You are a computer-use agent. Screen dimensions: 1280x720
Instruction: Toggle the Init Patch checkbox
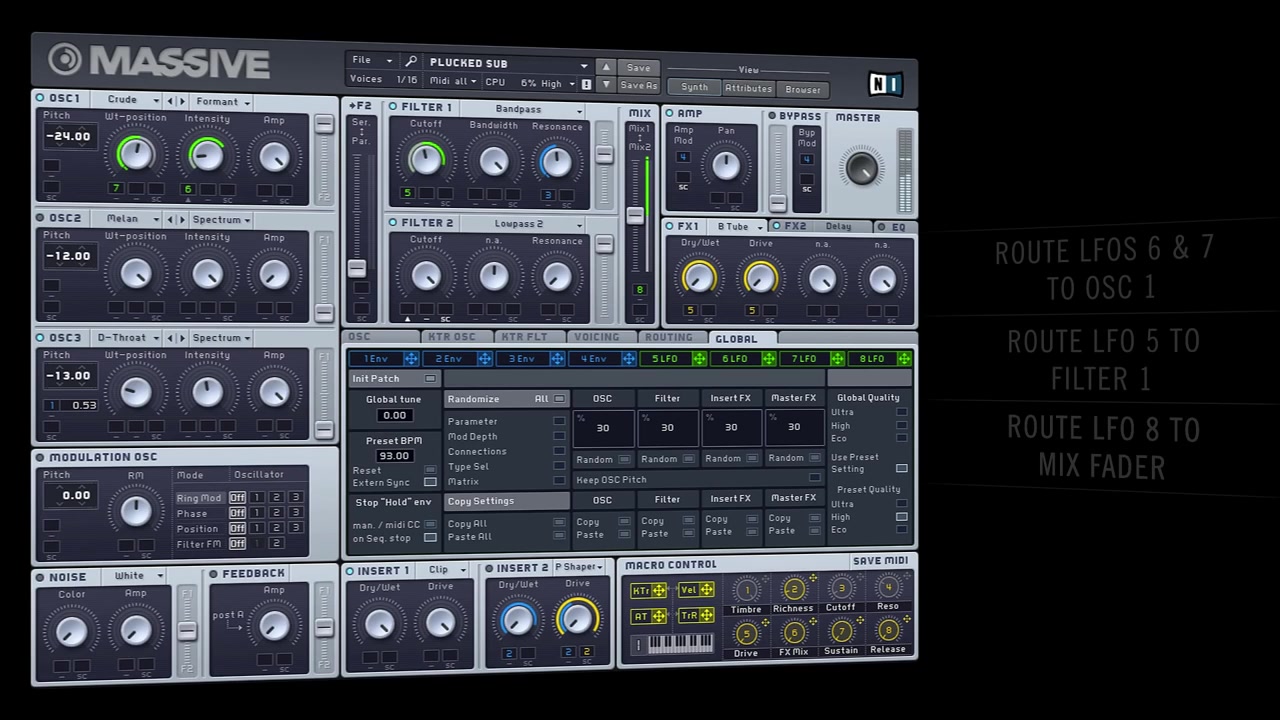click(x=430, y=379)
